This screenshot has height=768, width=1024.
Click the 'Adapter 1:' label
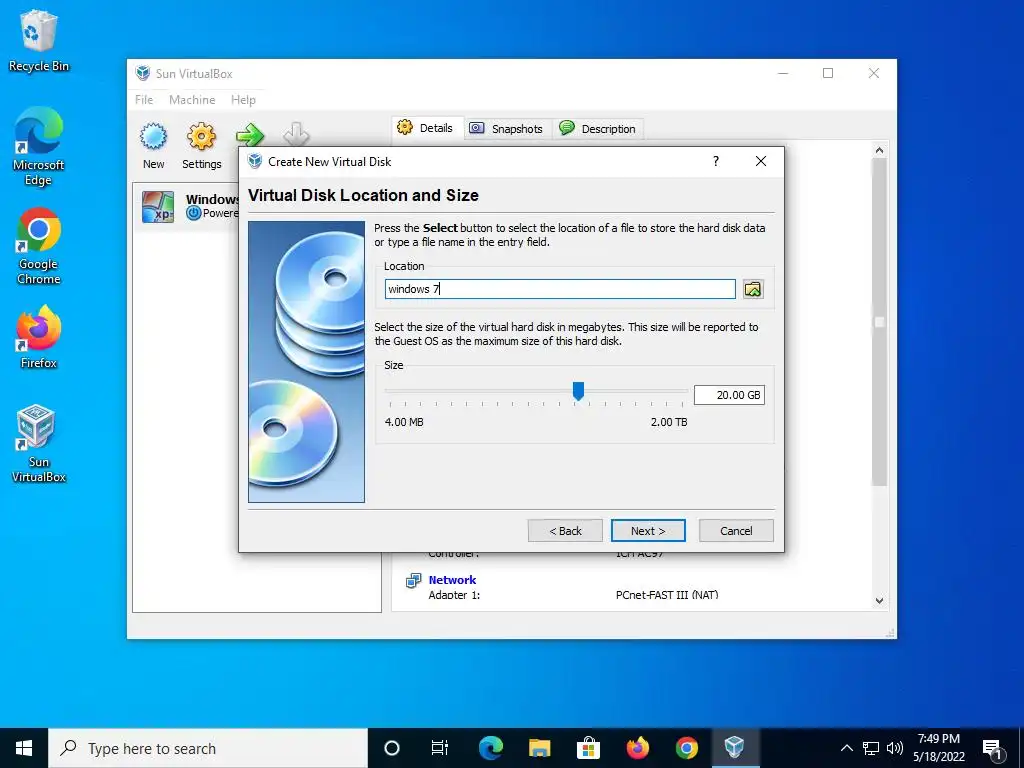click(x=454, y=594)
